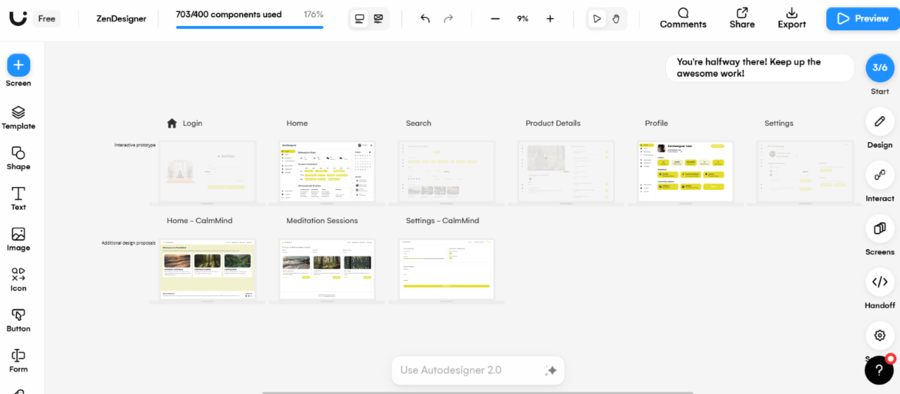Select the Text tool
The height and width of the screenshot is (394, 900).
click(18, 199)
